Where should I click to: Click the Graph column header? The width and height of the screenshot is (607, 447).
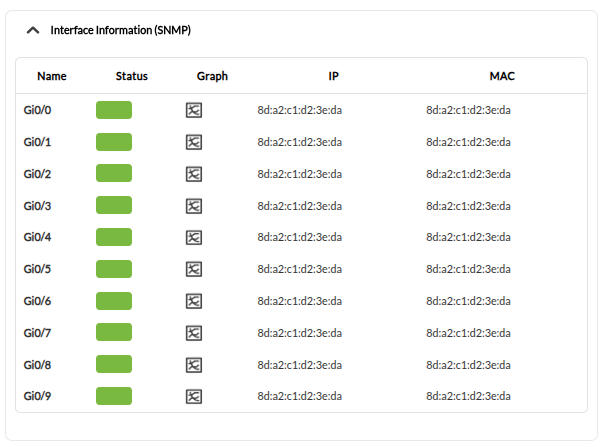[212, 76]
